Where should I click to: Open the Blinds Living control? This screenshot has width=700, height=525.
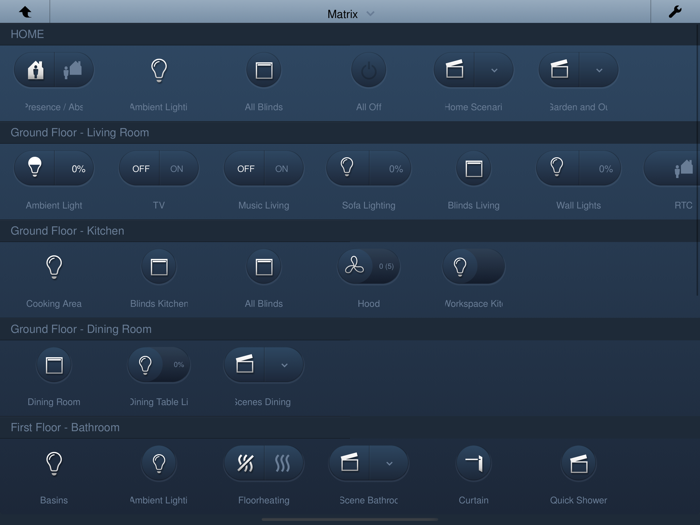point(474,168)
